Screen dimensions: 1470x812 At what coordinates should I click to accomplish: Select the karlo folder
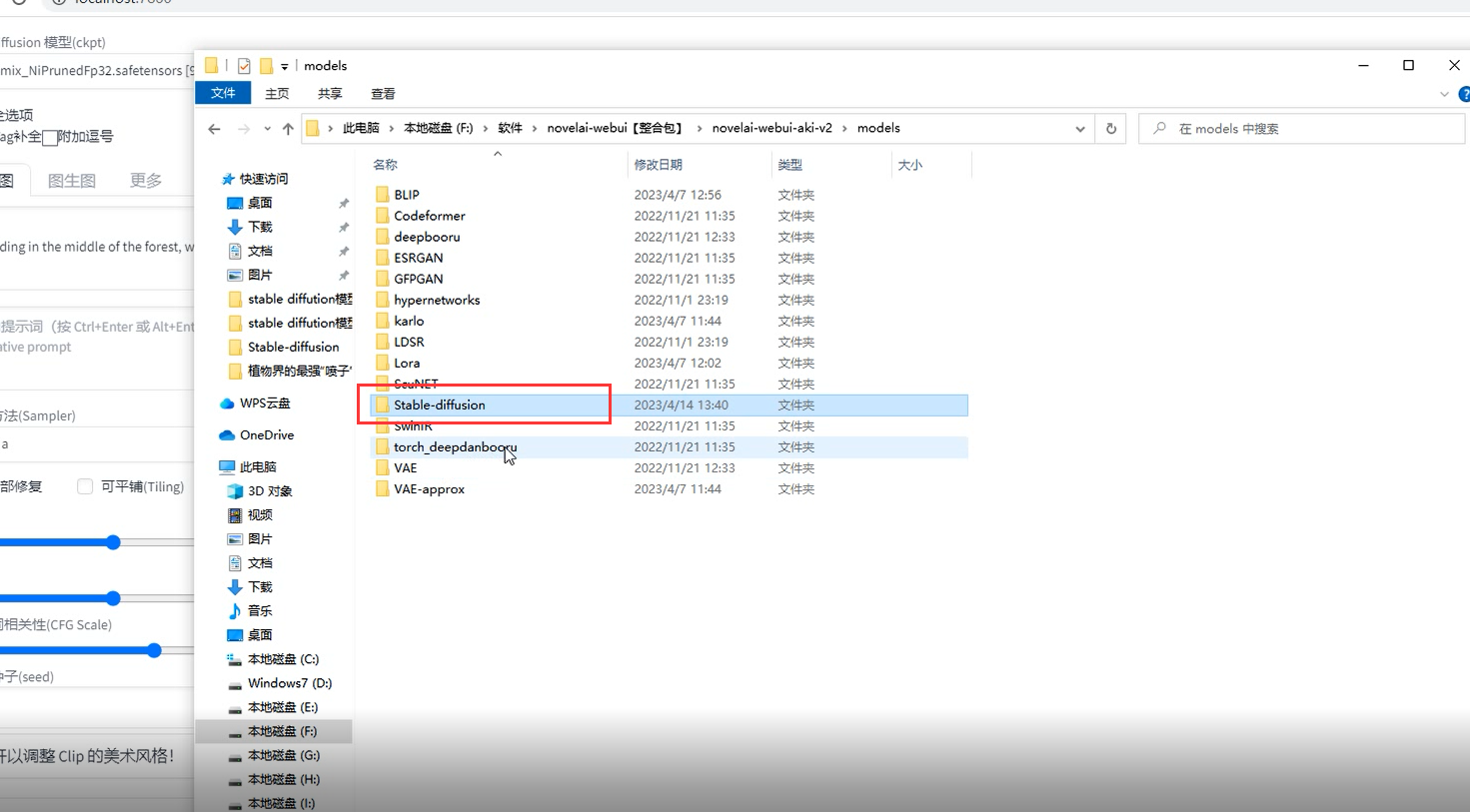coord(409,321)
